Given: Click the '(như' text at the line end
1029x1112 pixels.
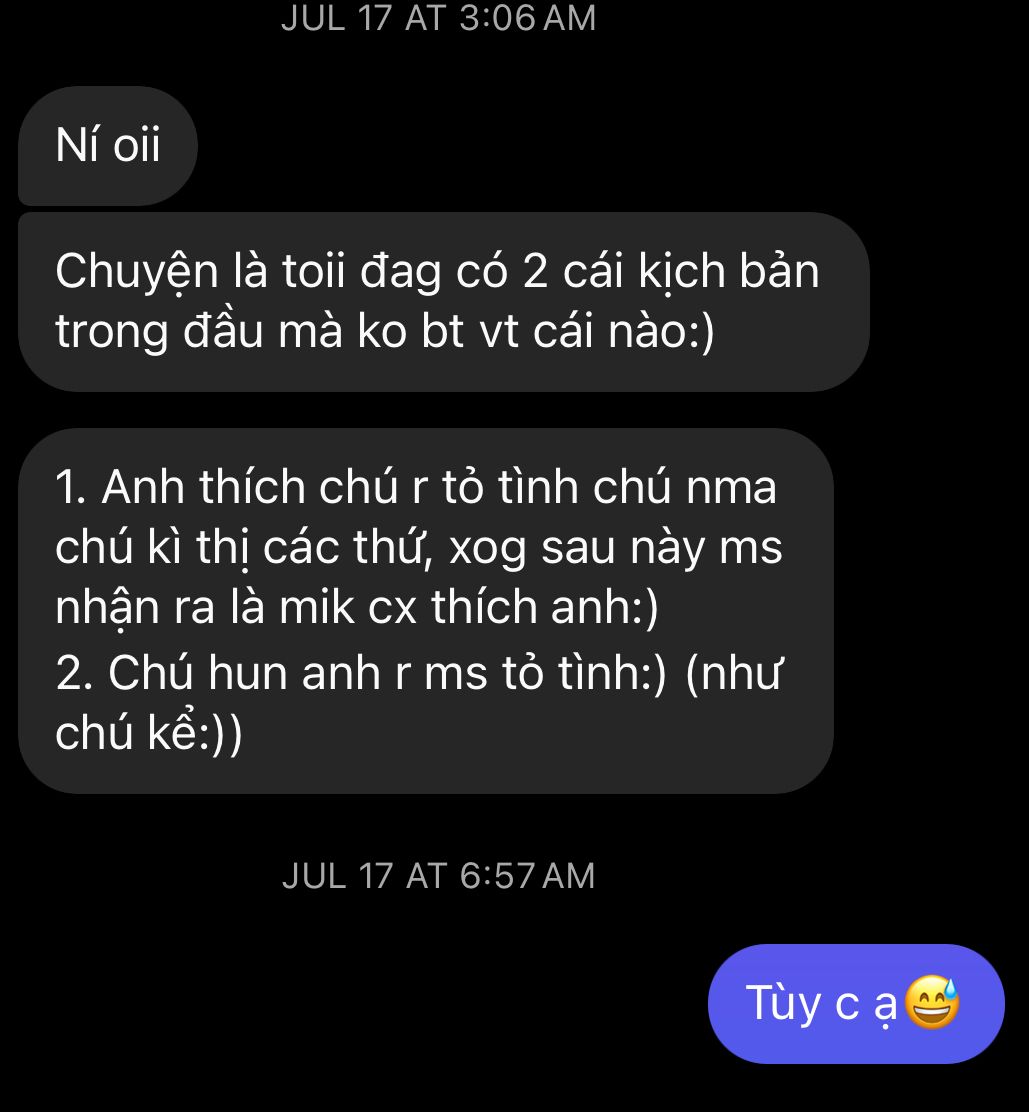Looking at the screenshot, I should [734, 672].
